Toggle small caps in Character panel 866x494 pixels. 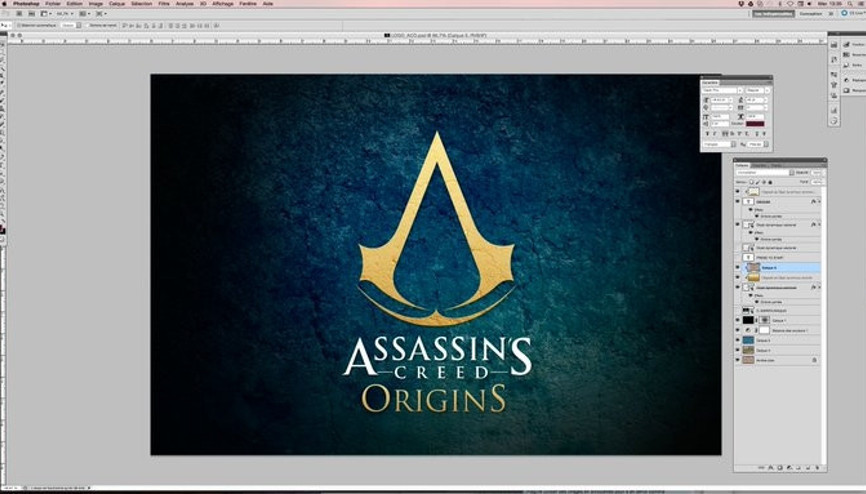(732, 134)
